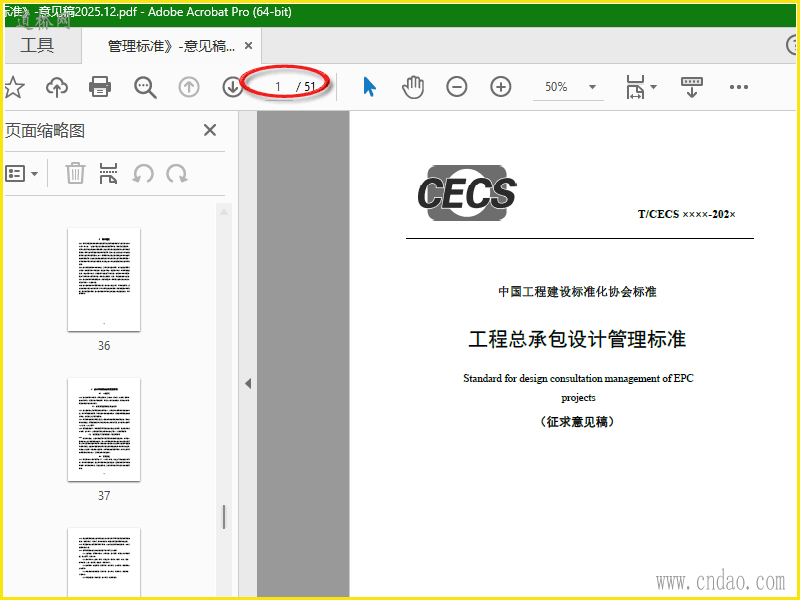The height and width of the screenshot is (600, 800).
Task: Go to previous page with the up arrow
Action: tap(189, 87)
